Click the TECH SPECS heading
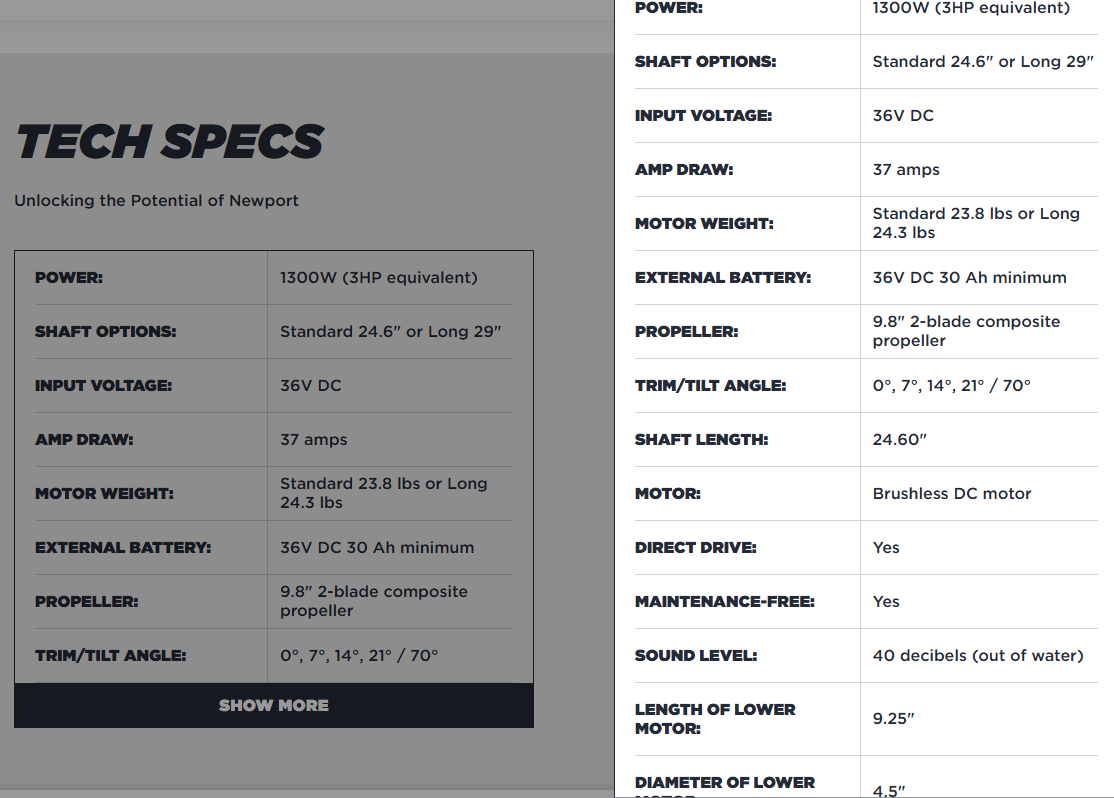Screen dimensions: 1114x798 coord(170,142)
